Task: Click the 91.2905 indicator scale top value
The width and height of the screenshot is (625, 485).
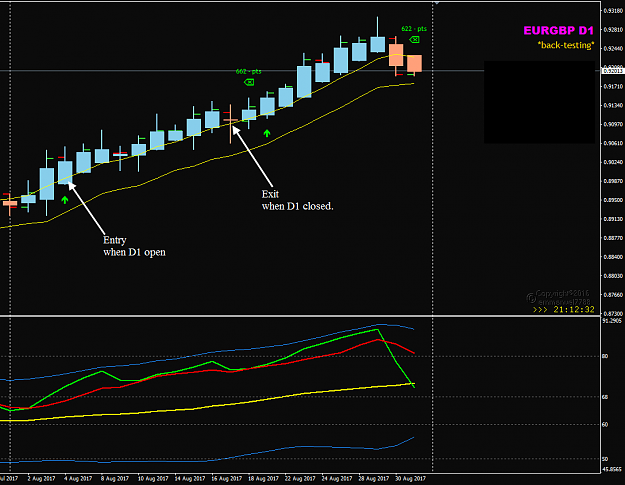Action: pyautogui.click(x=612, y=320)
